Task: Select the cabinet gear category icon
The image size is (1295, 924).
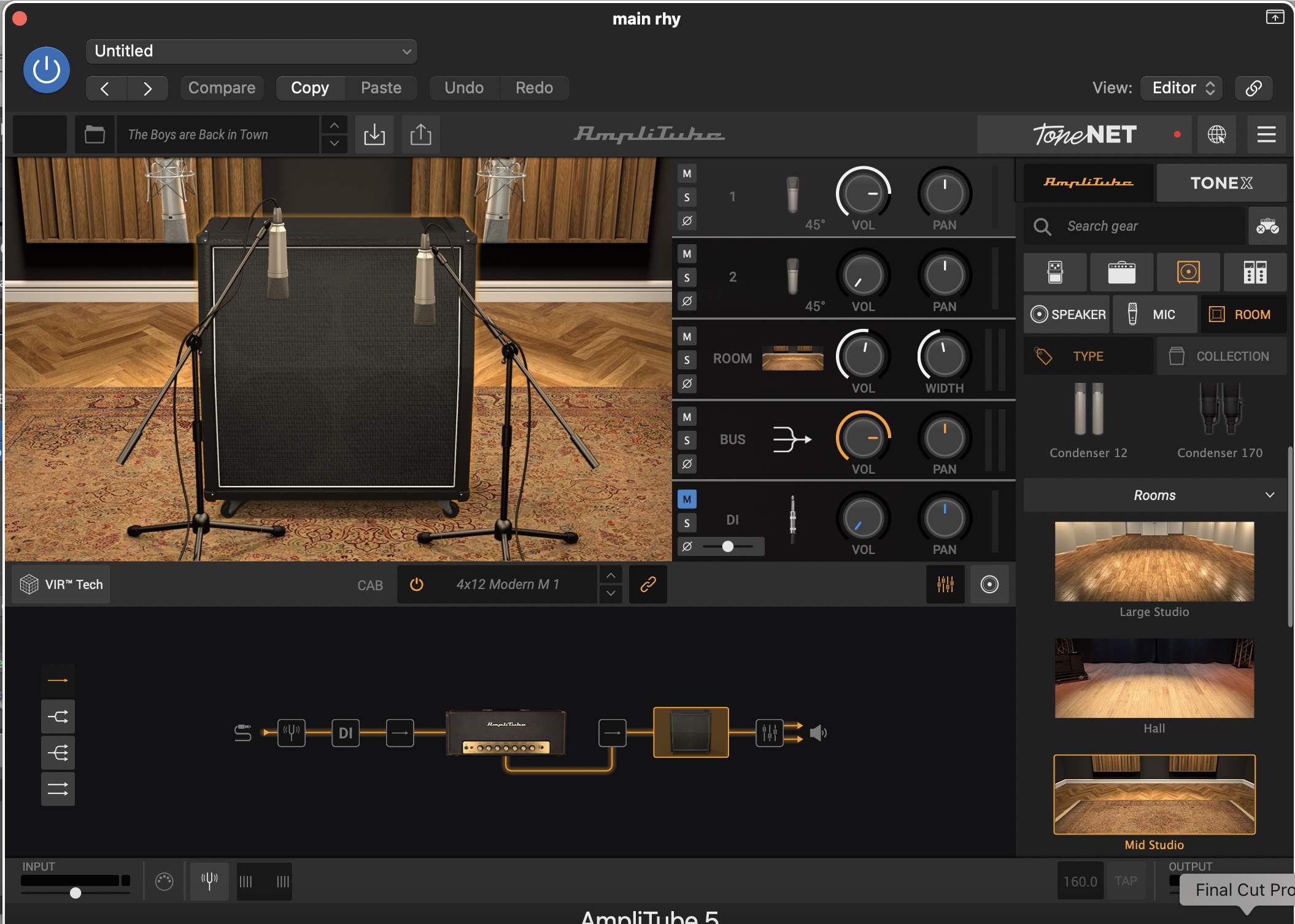Action: [x=1188, y=272]
